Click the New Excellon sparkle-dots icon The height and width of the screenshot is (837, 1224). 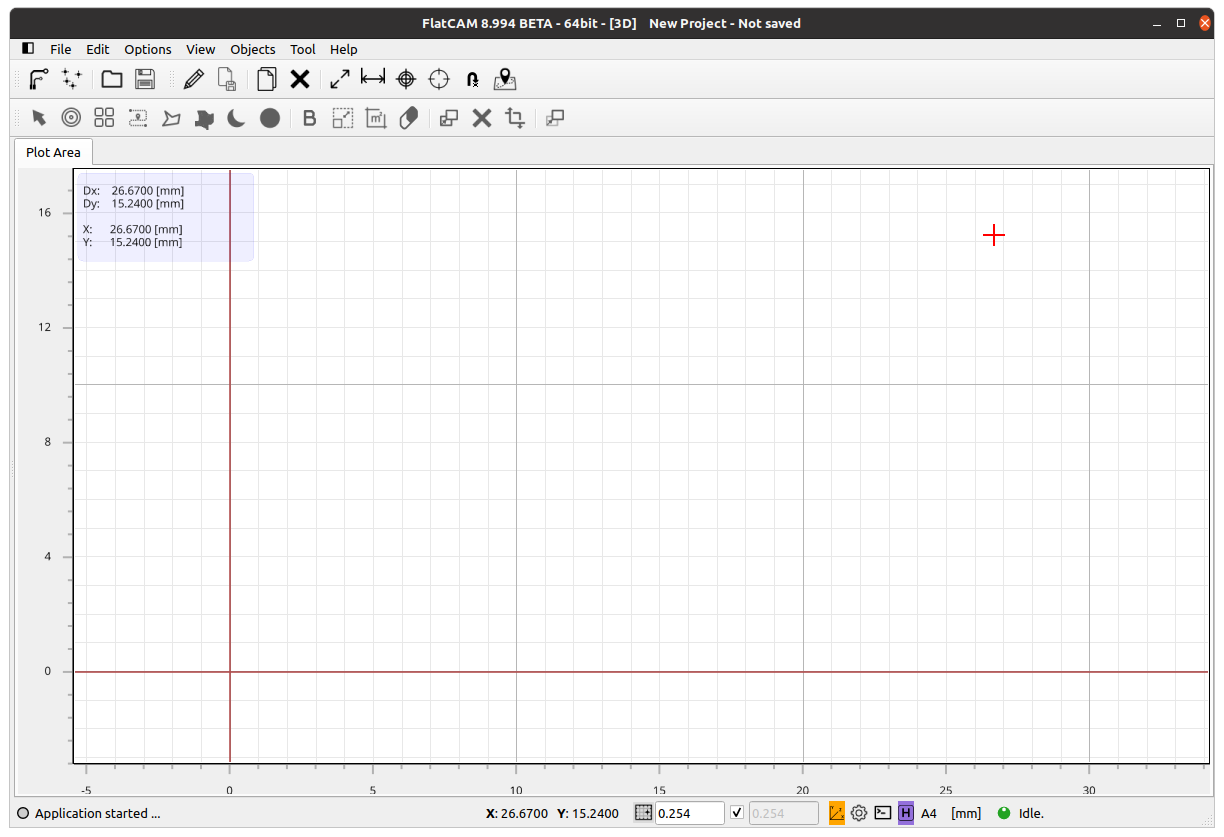pyautogui.click(x=71, y=79)
